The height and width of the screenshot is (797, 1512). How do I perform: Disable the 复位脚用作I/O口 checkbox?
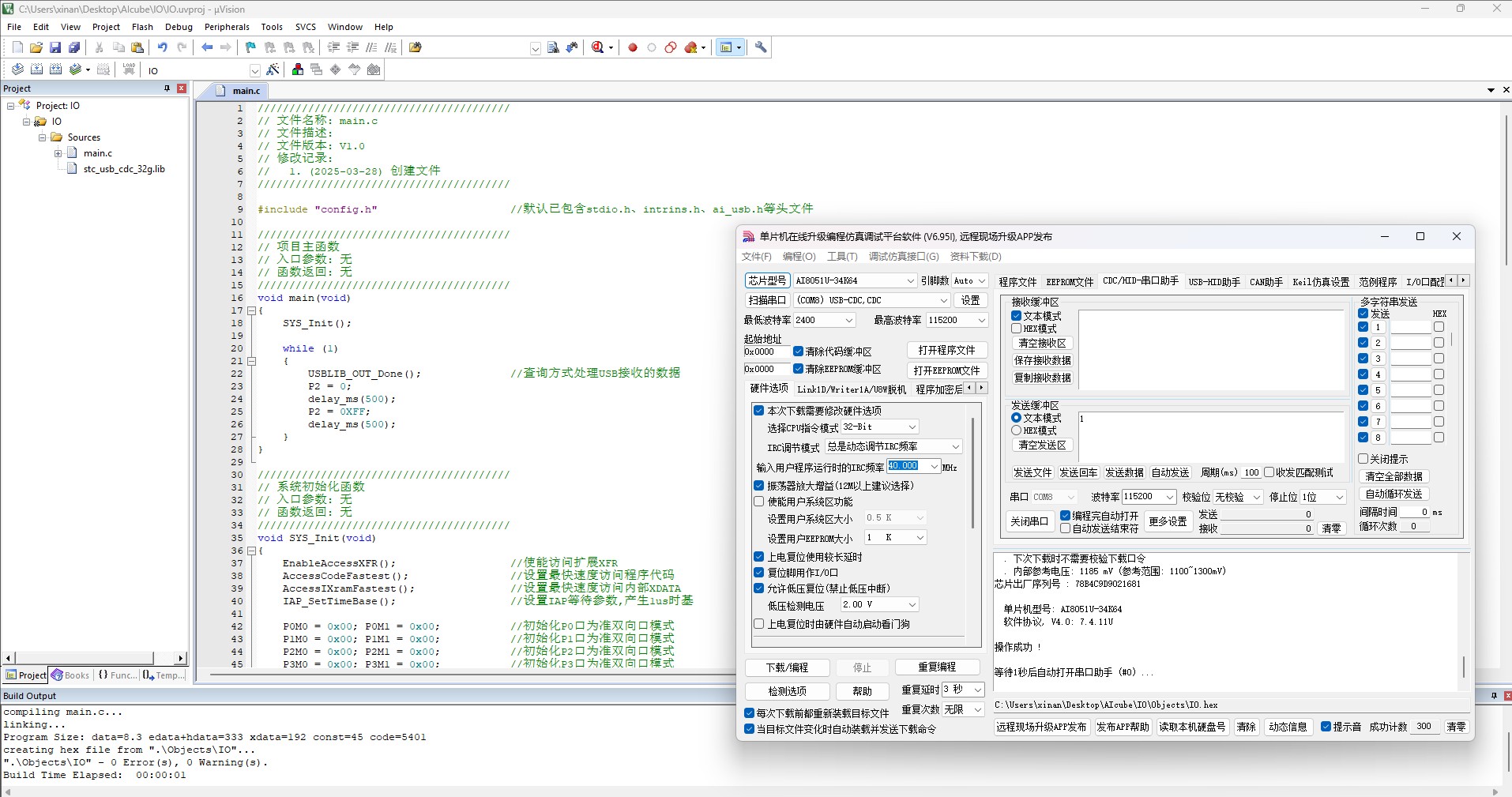coord(759,573)
